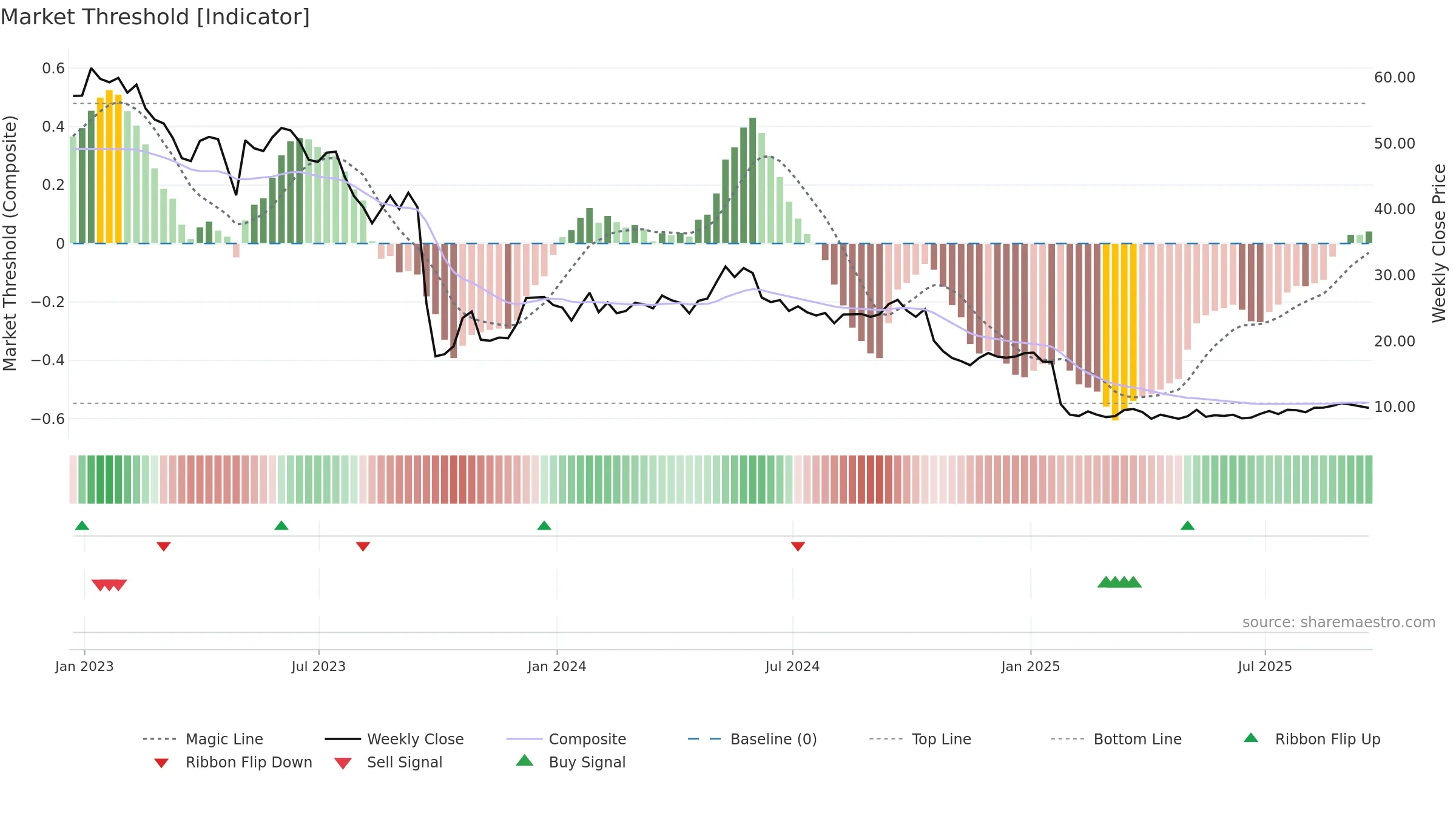1456x819 pixels.
Task: Click the Weekly Close Price axis title
Action: [x=1439, y=243]
